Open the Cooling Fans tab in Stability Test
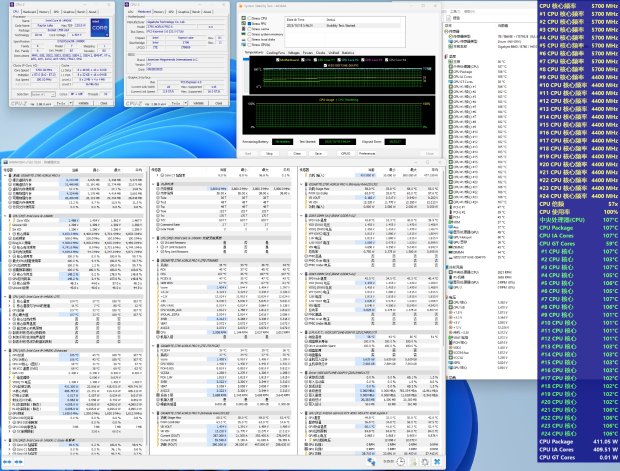 [276, 52]
